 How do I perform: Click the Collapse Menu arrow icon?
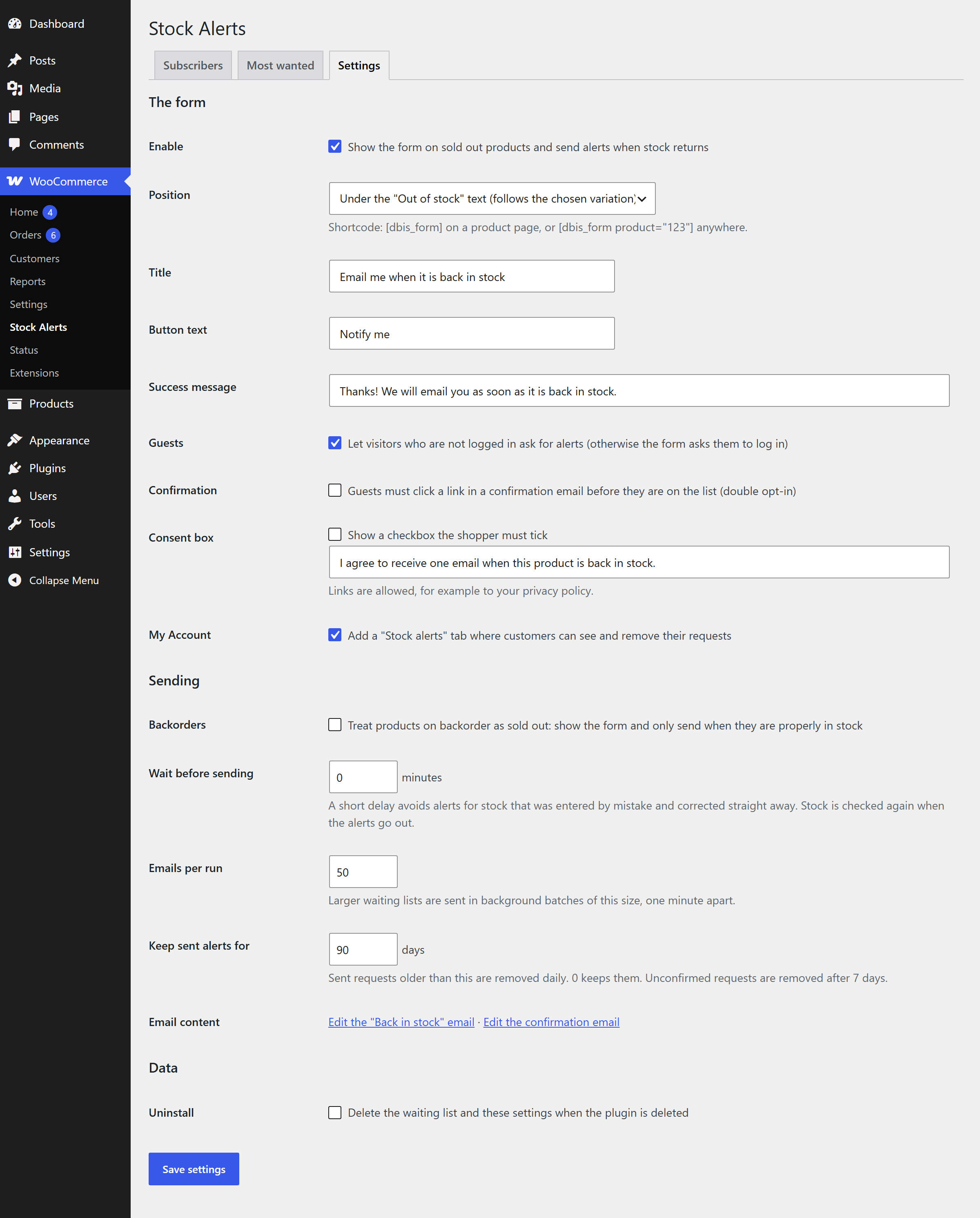click(15, 580)
